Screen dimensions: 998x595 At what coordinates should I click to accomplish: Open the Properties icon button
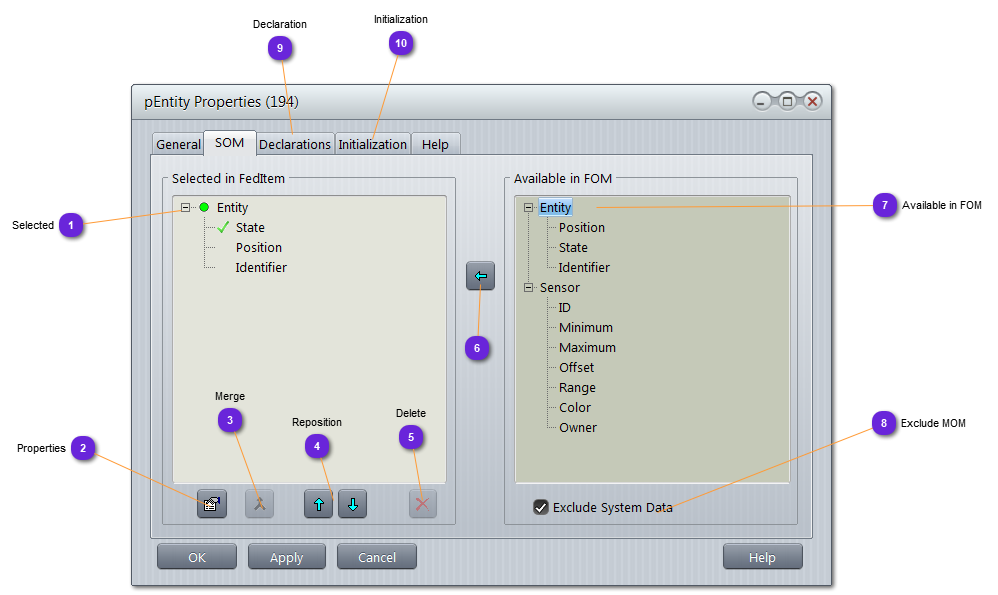[x=211, y=504]
